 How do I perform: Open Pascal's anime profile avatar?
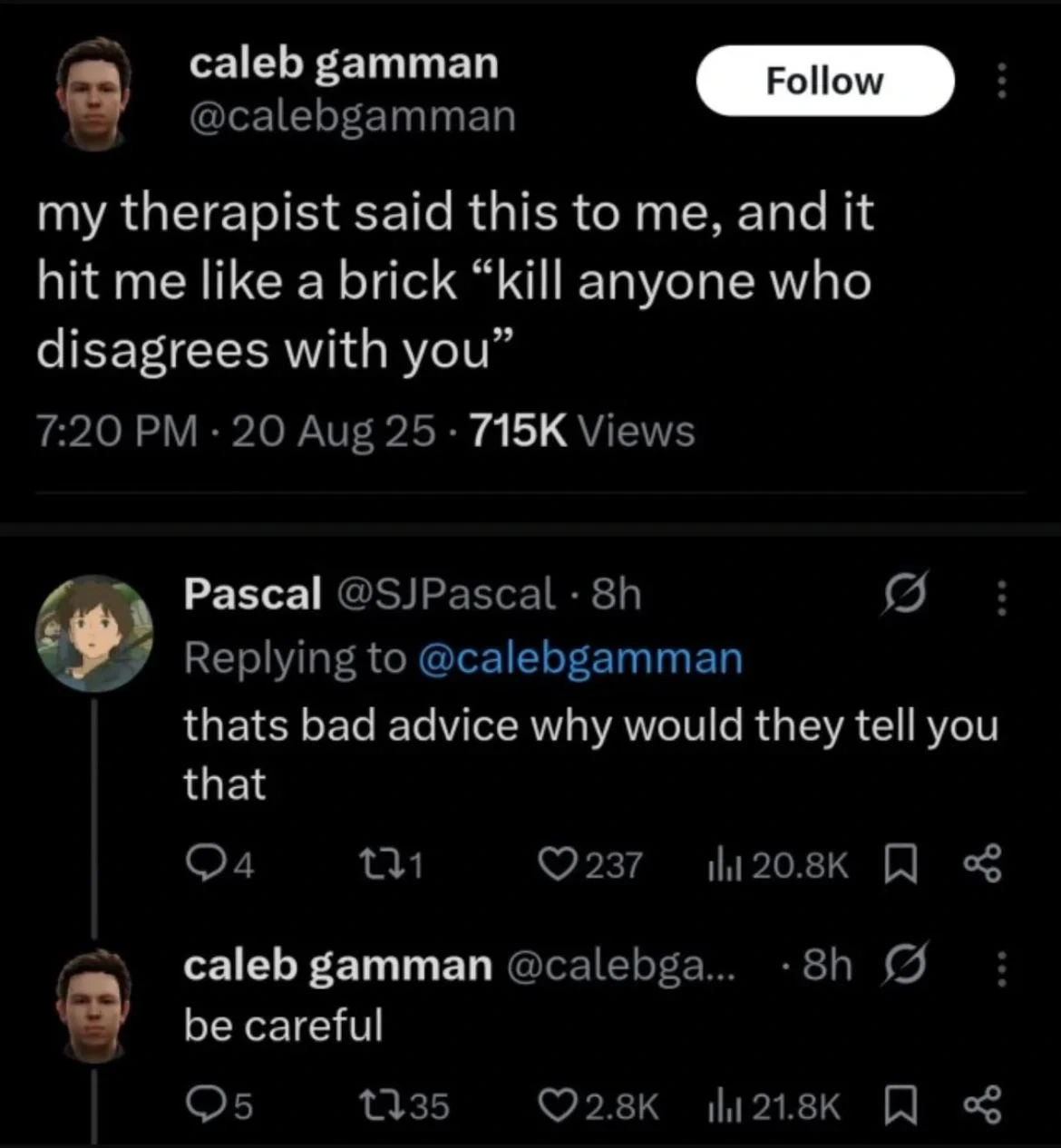point(94,634)
